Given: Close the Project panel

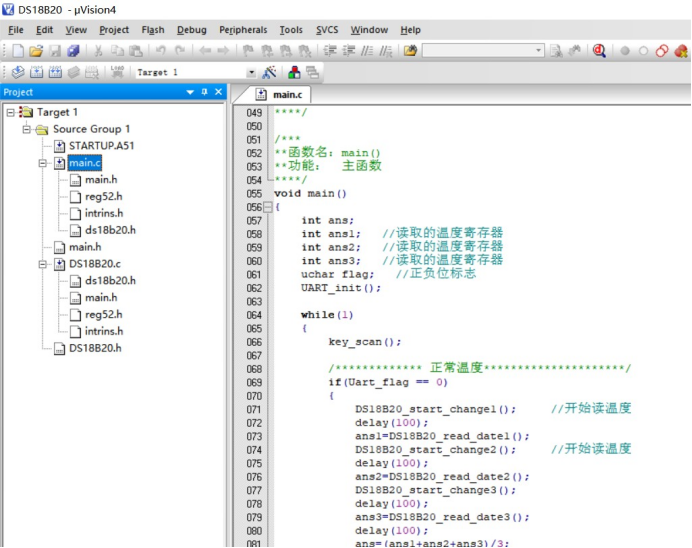Looking at the screenshot, I should 218,92.
